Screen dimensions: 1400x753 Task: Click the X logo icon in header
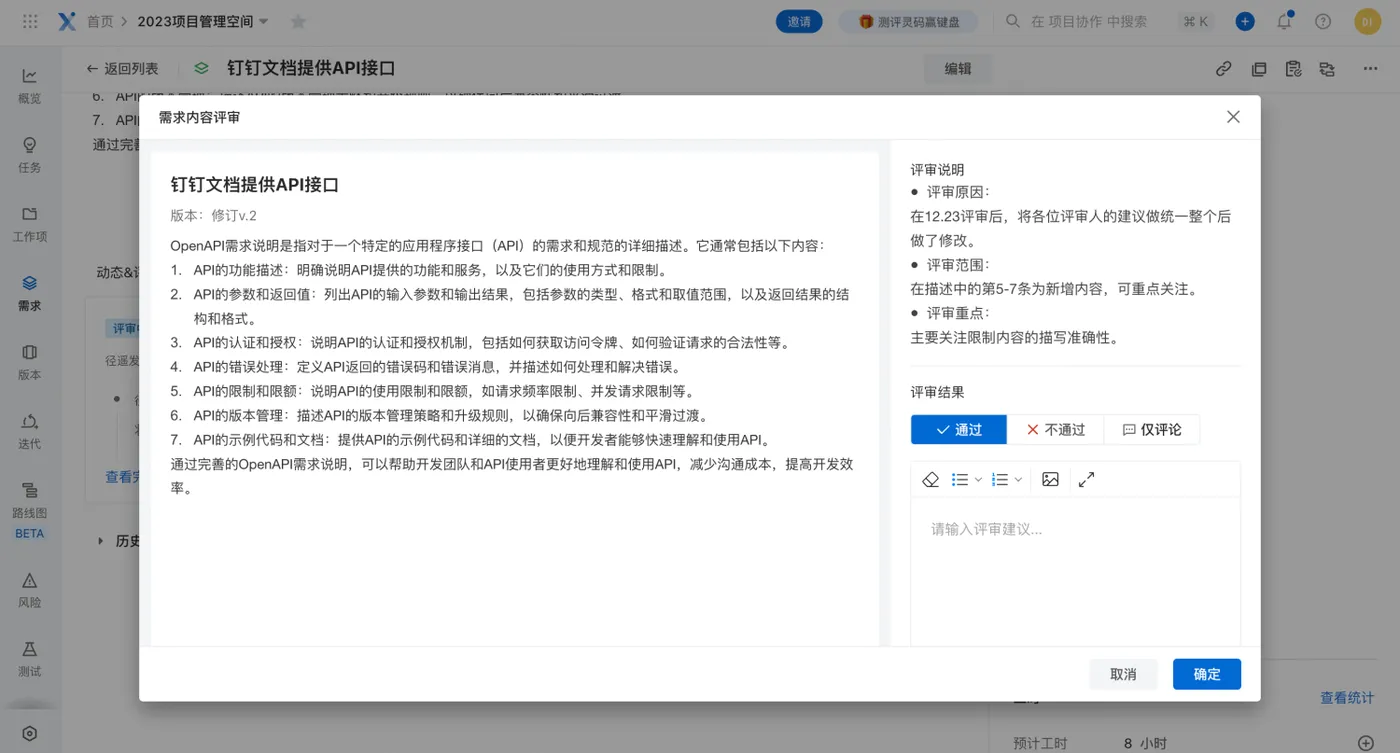[68, 21]
